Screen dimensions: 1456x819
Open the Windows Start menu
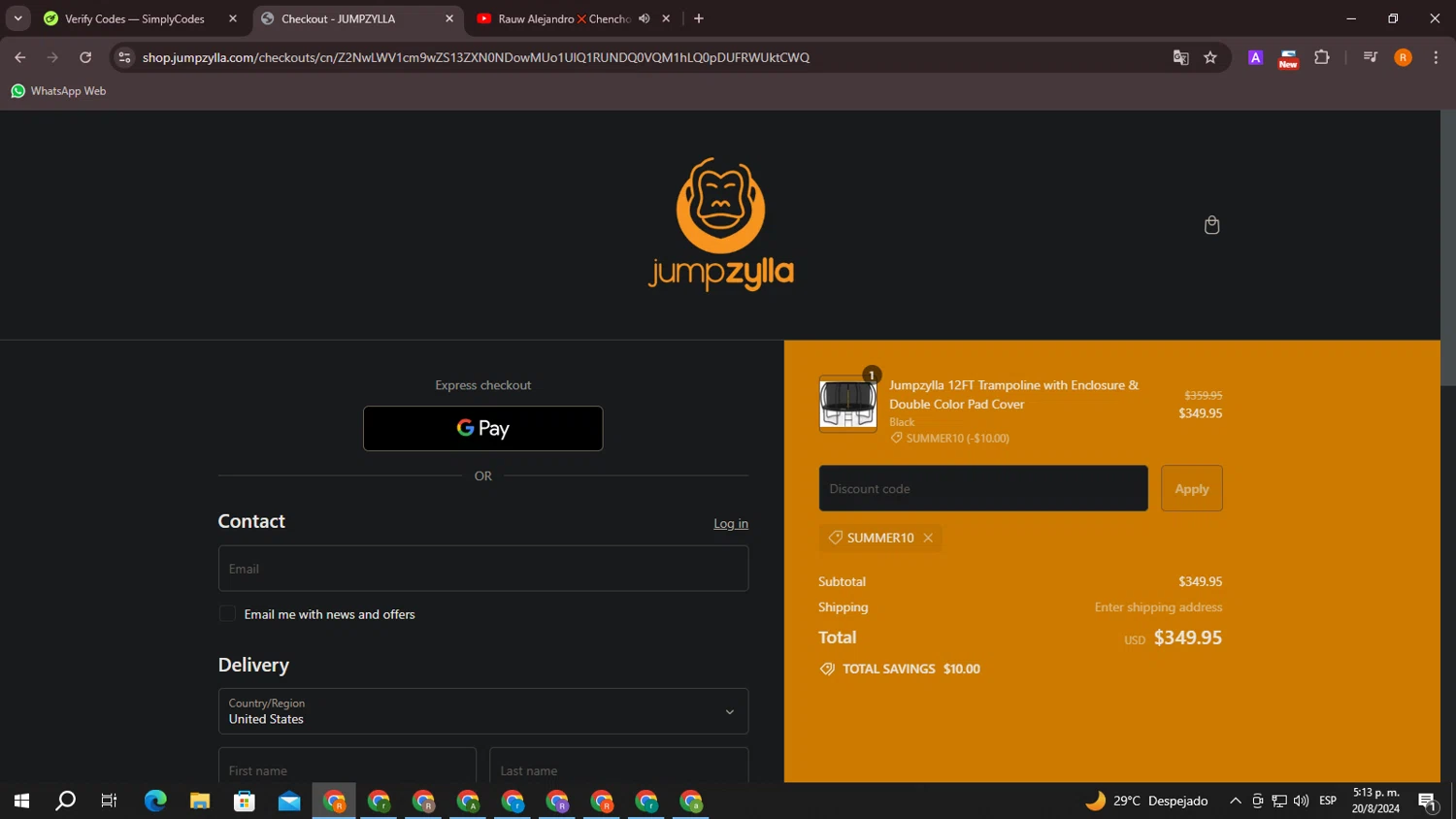(x=21, y=801)
